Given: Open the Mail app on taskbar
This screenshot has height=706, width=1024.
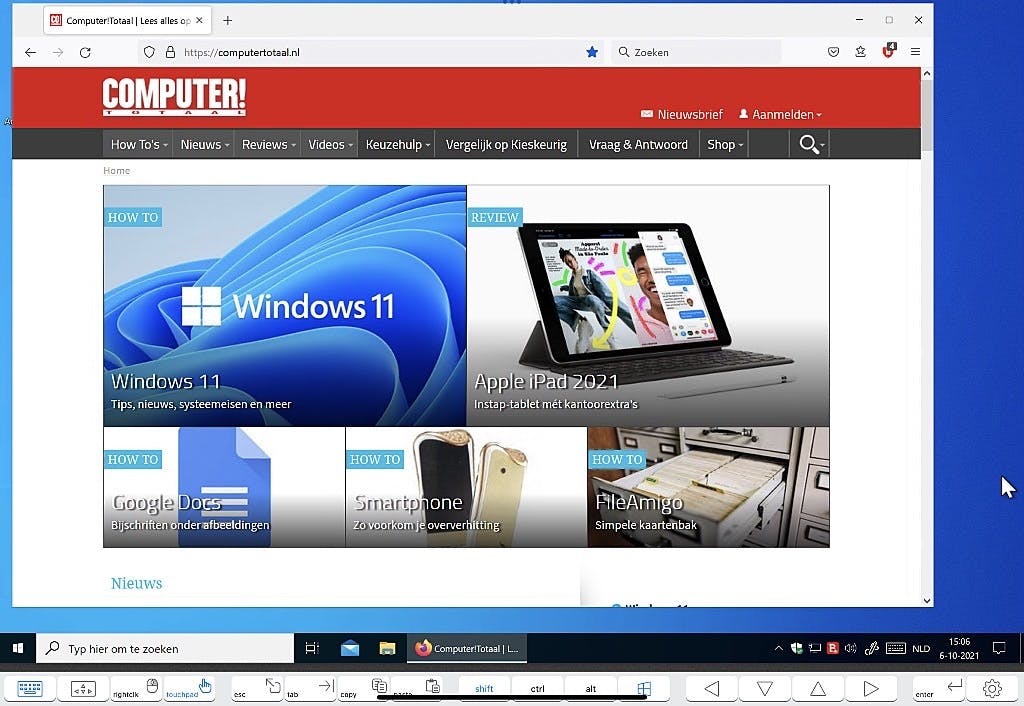Looking at the screenshot, I should point(349,649).
